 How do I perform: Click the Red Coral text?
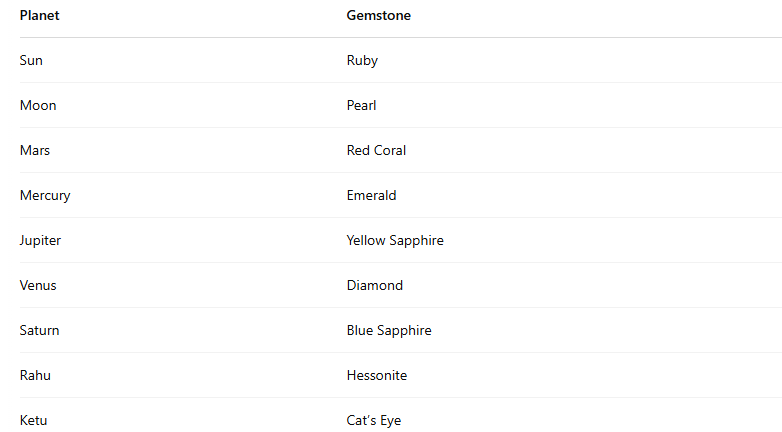tap(376, 151)
